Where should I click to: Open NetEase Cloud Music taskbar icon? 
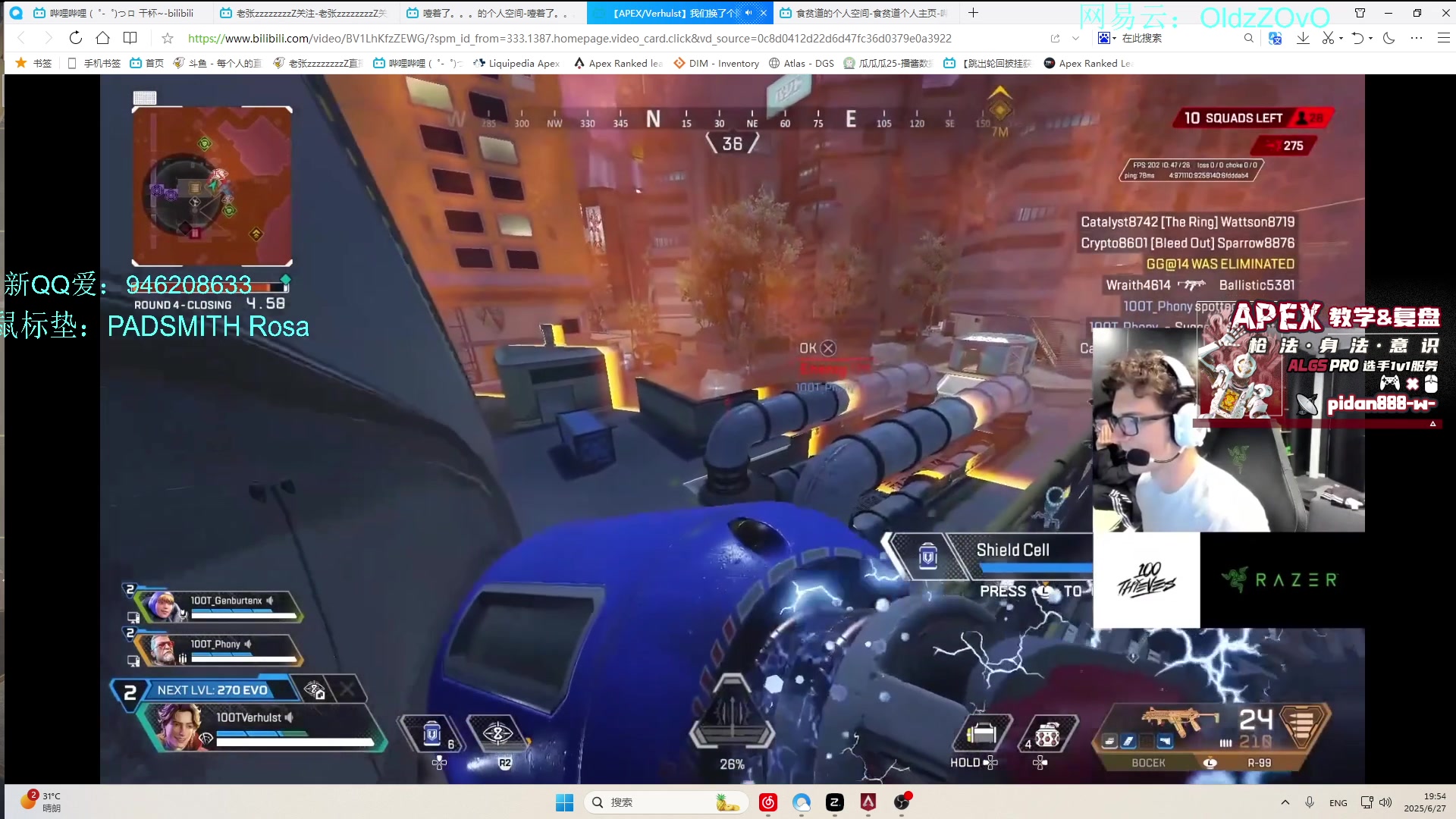[x=768, y=802]
